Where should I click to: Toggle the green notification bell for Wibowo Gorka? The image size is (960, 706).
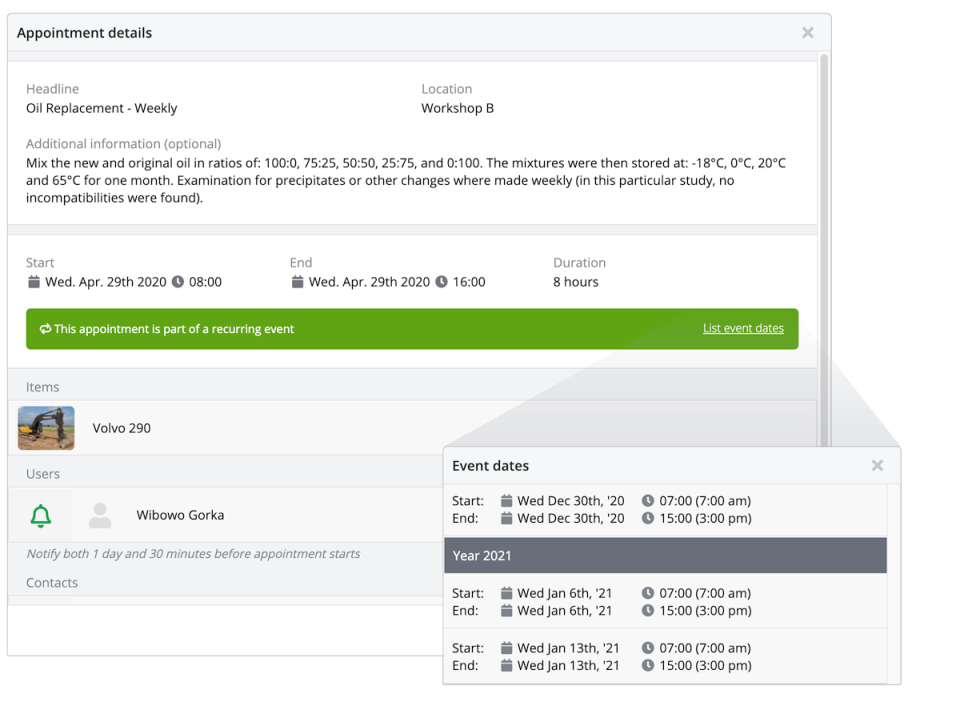[41, 516]
